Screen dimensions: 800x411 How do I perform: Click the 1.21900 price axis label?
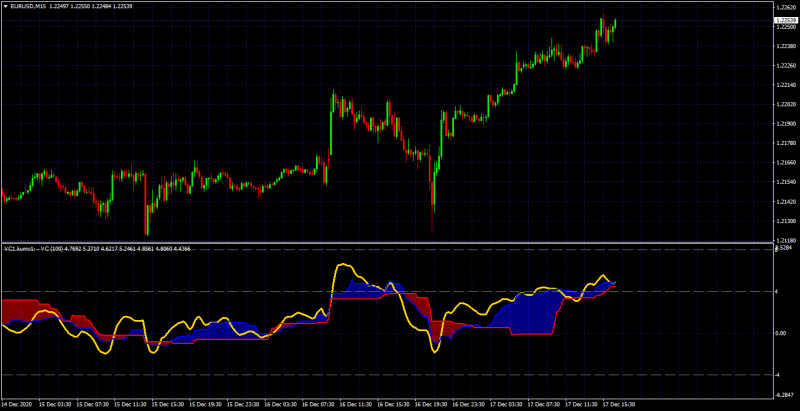pos(785,123)
